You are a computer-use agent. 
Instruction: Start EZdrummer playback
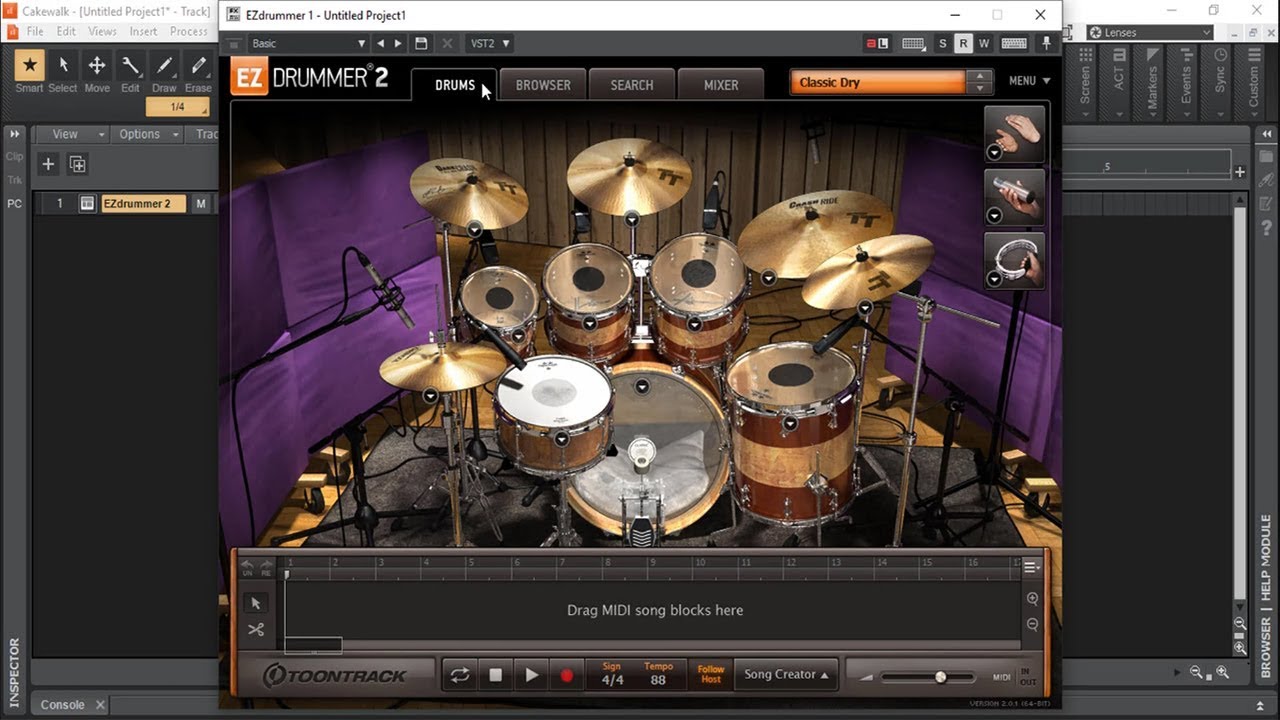pyautogui.click(x=531, y=675)
